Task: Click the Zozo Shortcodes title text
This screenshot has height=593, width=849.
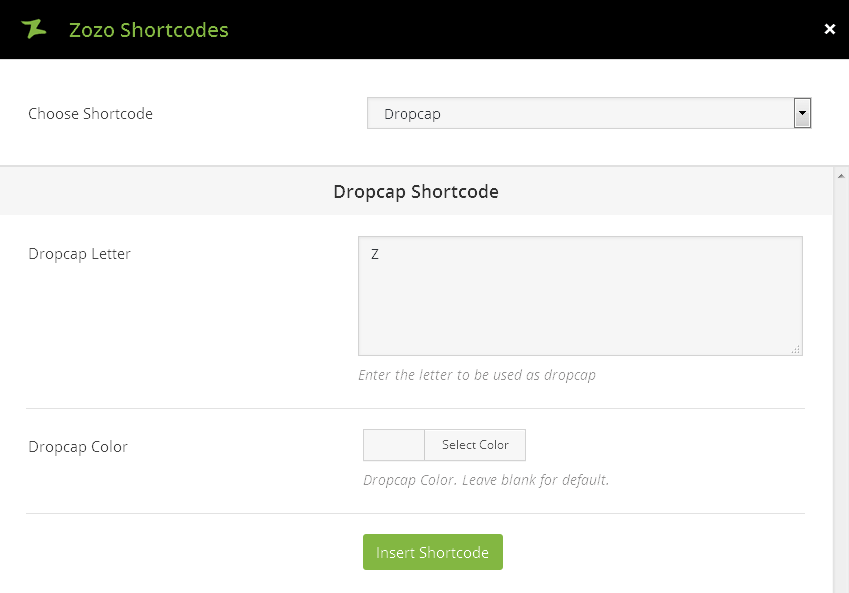Action: click(x=148, y=30)
